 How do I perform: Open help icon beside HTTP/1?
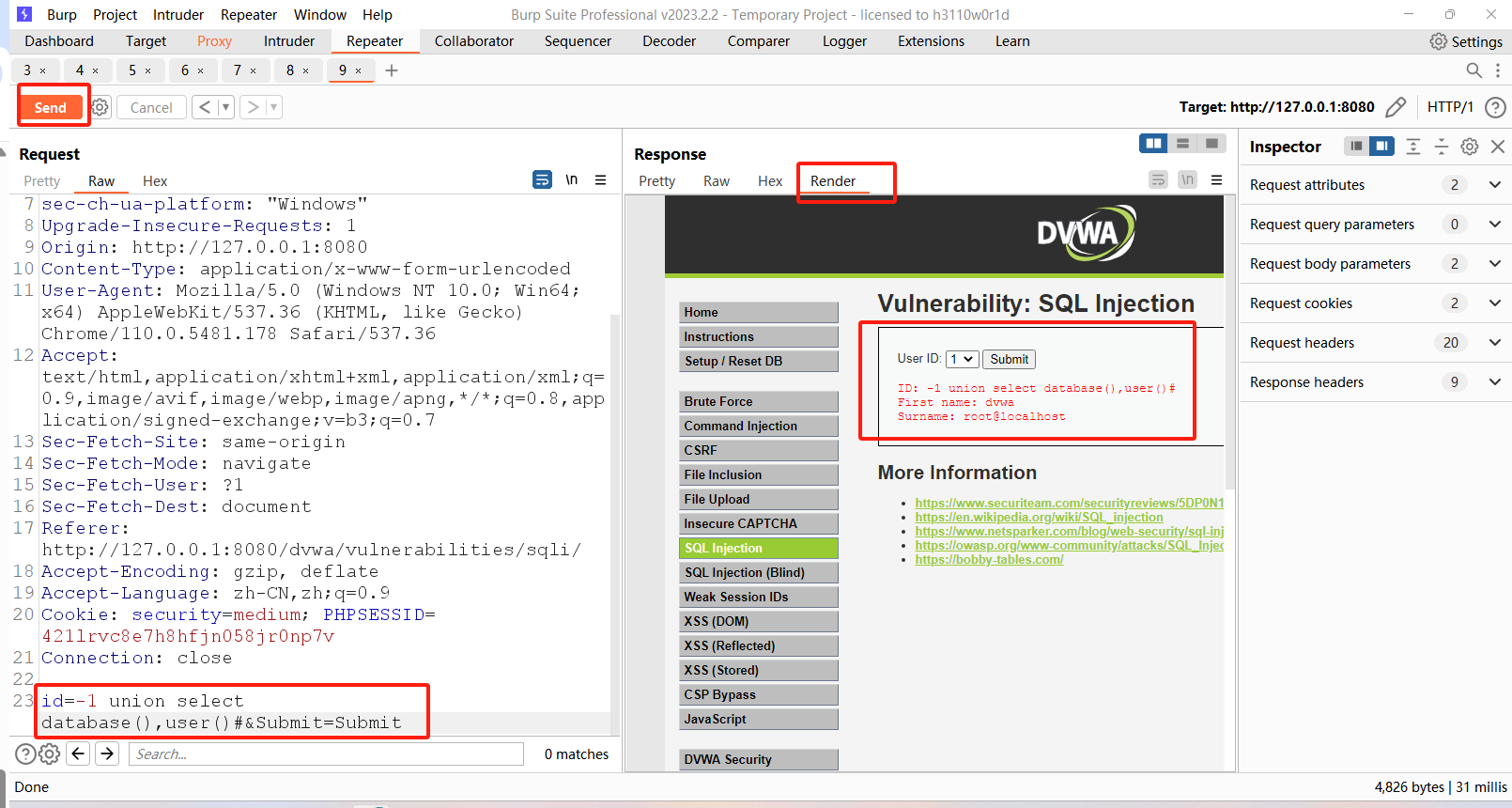(x=1495, y=107)
